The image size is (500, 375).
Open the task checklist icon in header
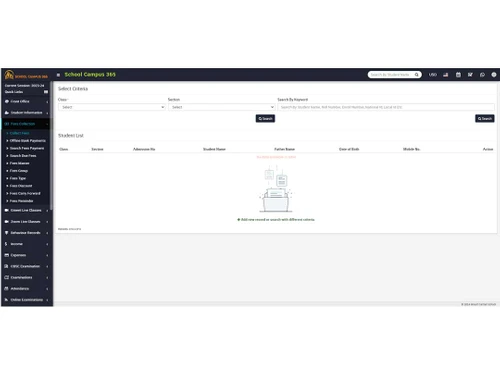[x=470, y=75]
